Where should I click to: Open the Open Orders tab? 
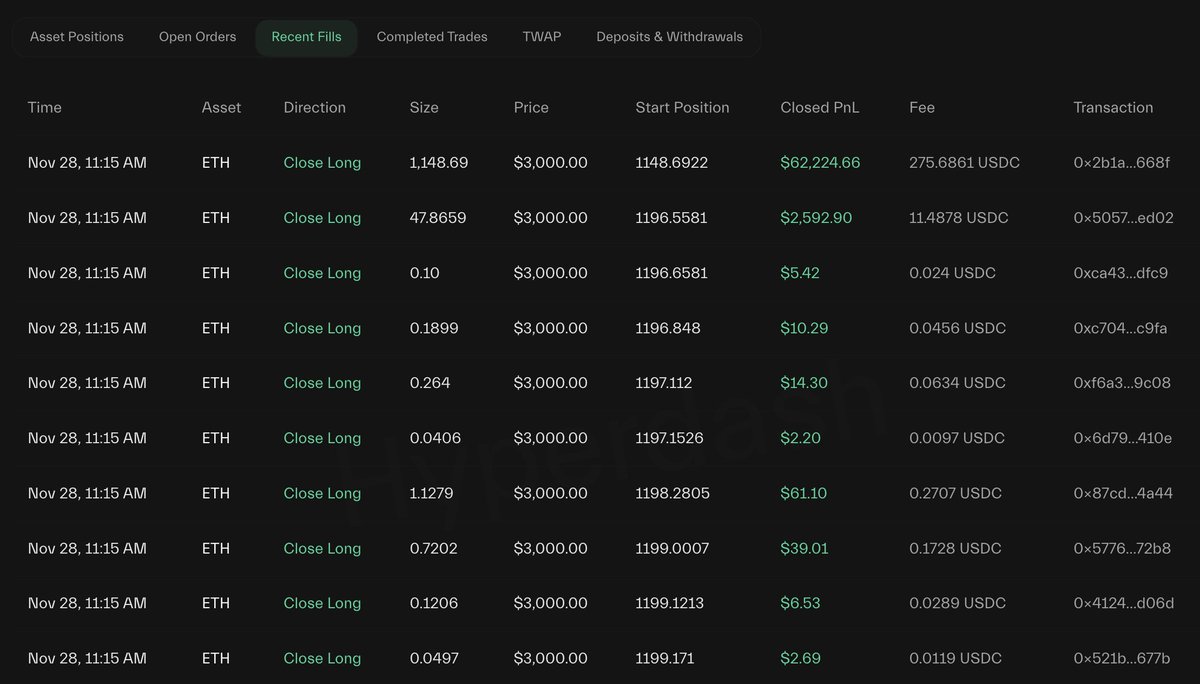pos(197,37)
